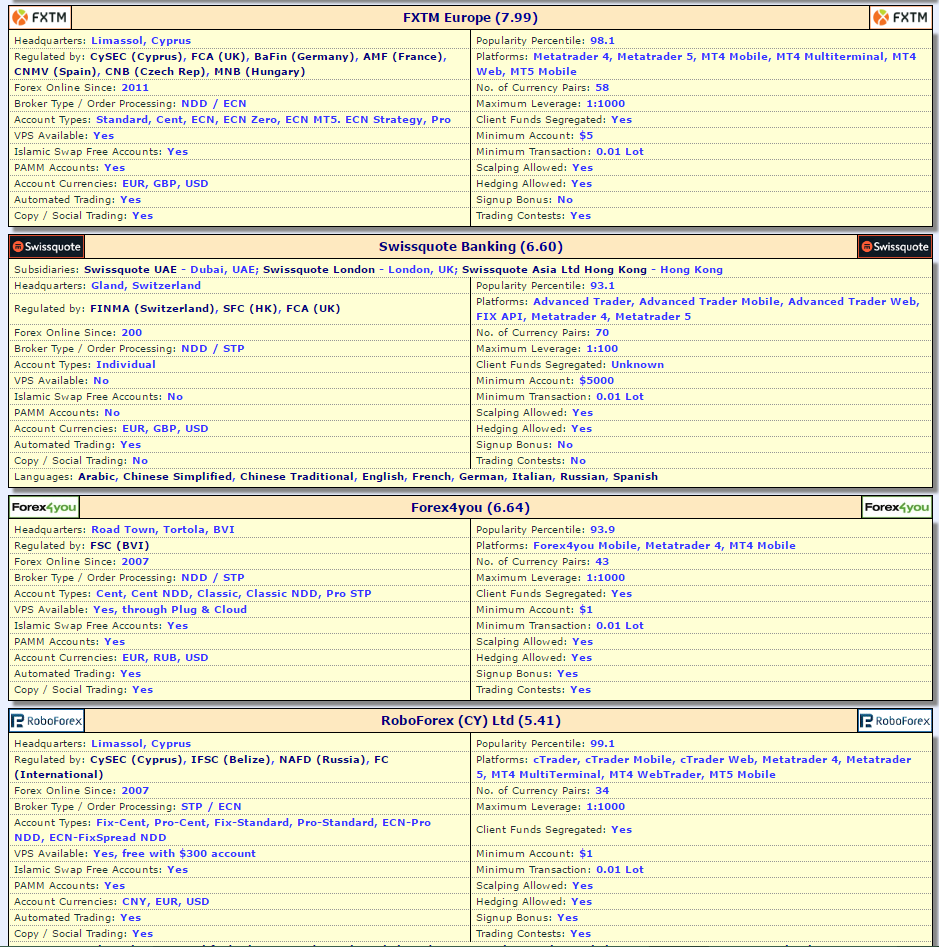Click the Swissquote UAE subsidiary name
Image resolution: width=939 pixels, height=947 pixels.
point(130,269)
